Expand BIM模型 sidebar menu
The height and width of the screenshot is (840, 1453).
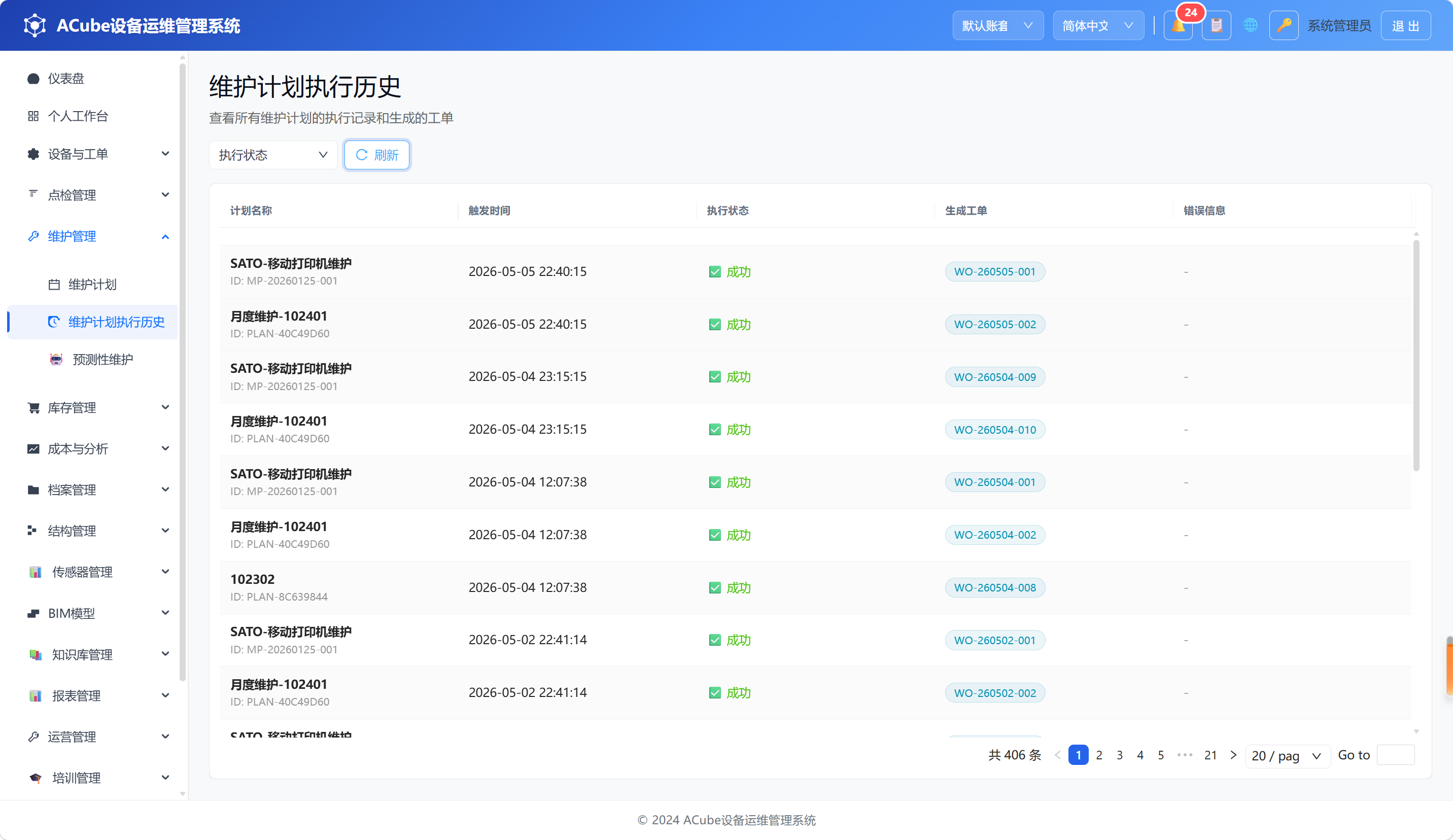point(92,613)
